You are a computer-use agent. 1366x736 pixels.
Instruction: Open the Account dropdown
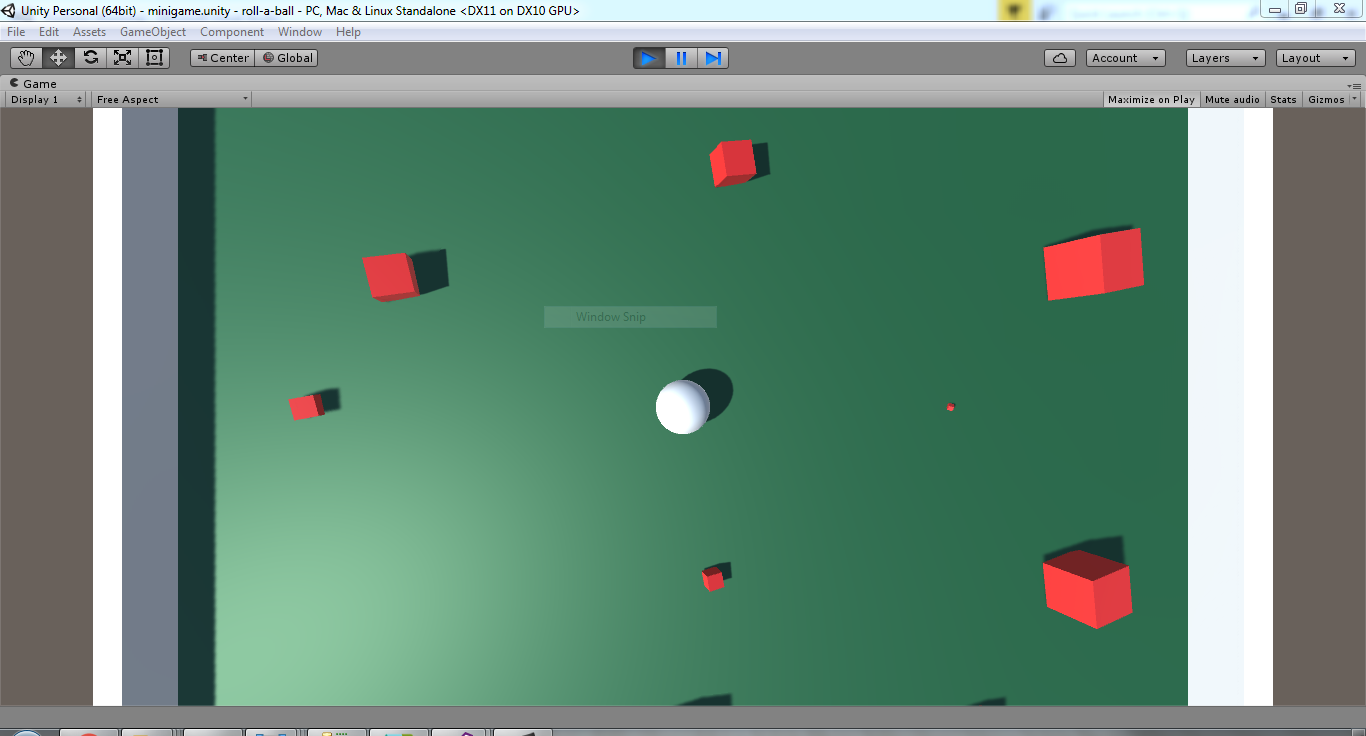1125,58
